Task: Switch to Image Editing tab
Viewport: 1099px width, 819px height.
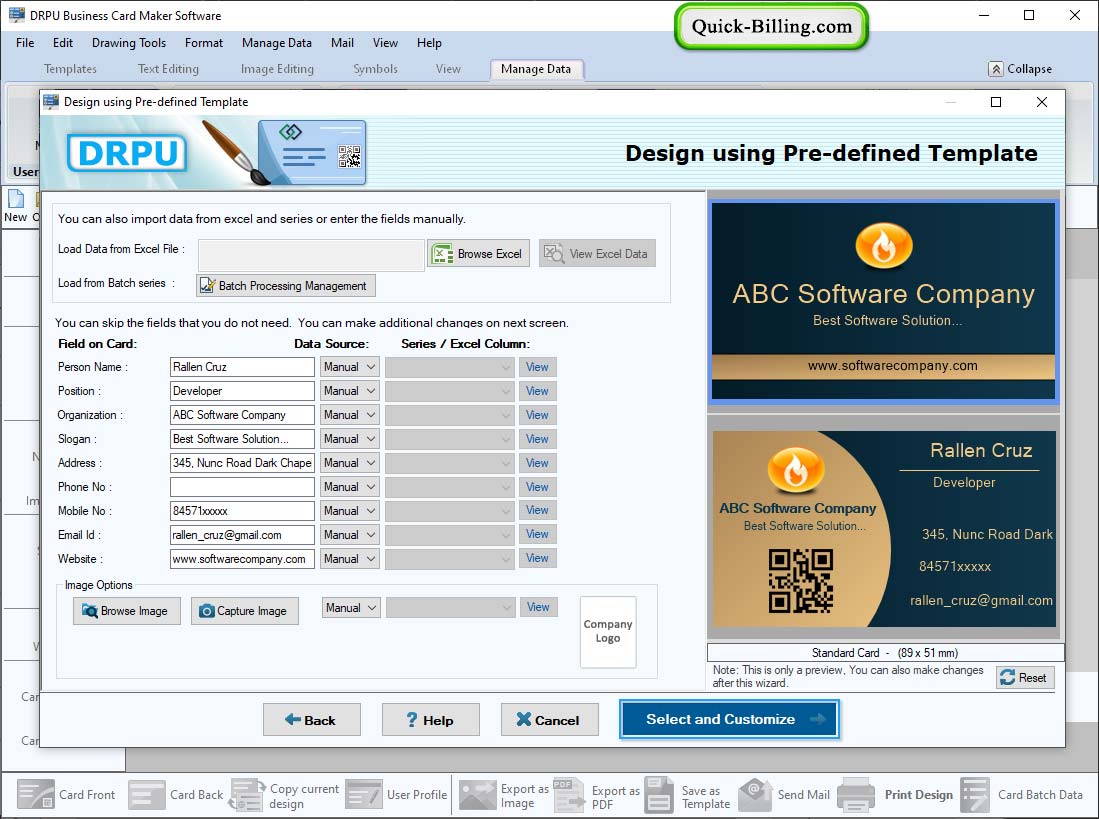Action: (277, 69)
